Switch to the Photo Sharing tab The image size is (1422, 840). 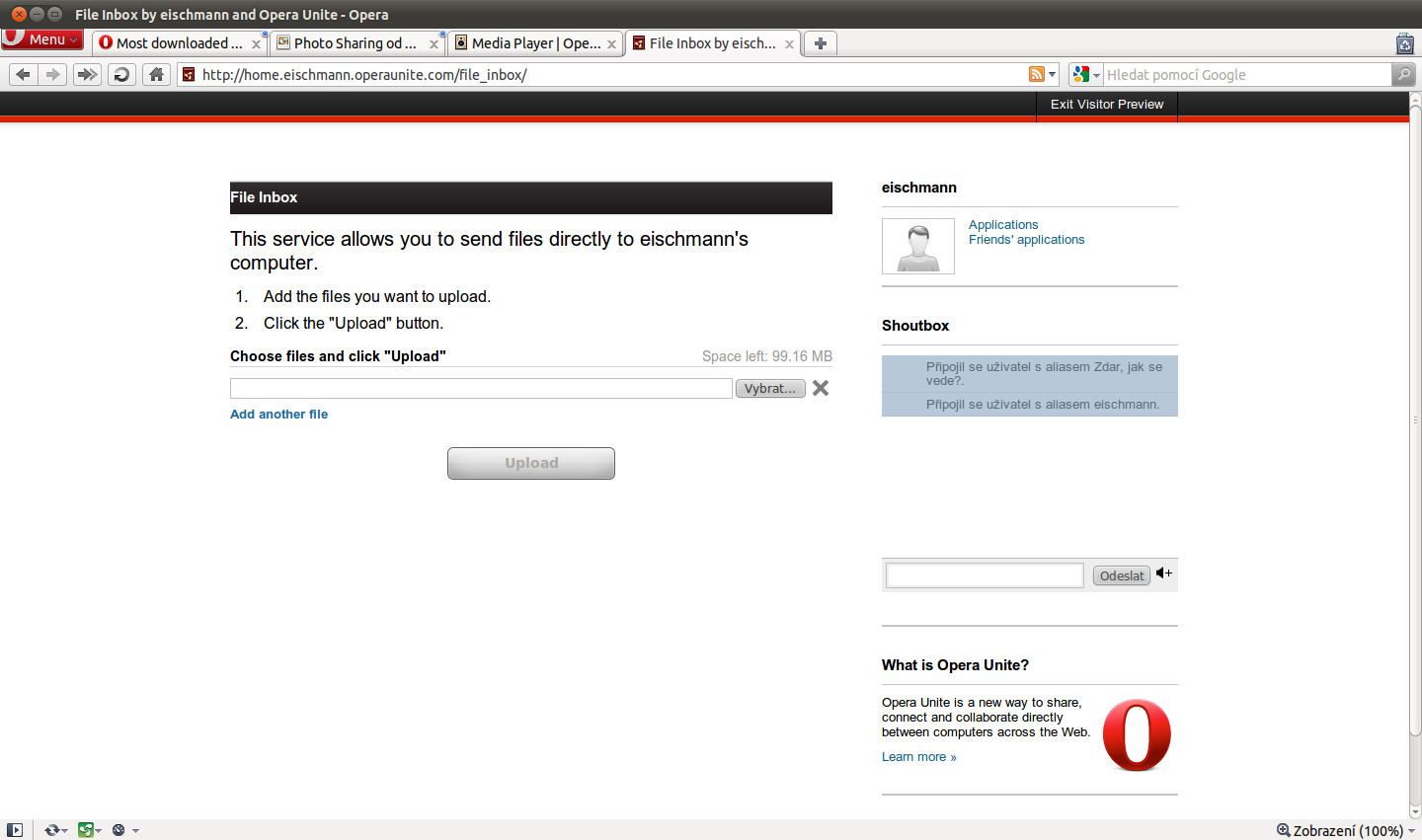[x=356, y=43]
